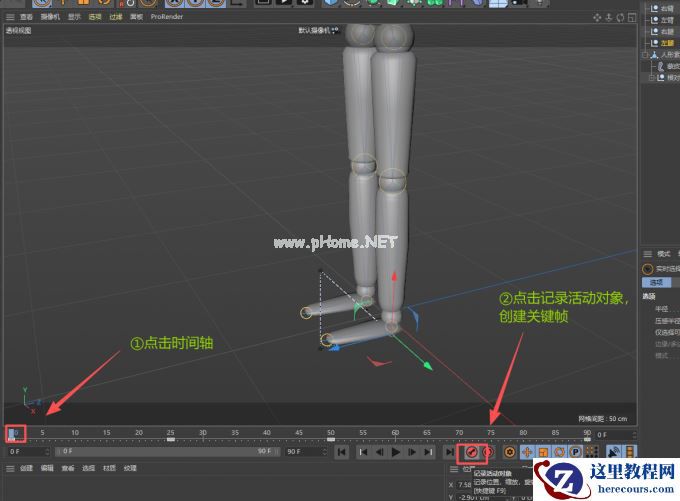
Task: Toggle the keyframe selection button
Action: 510,452
